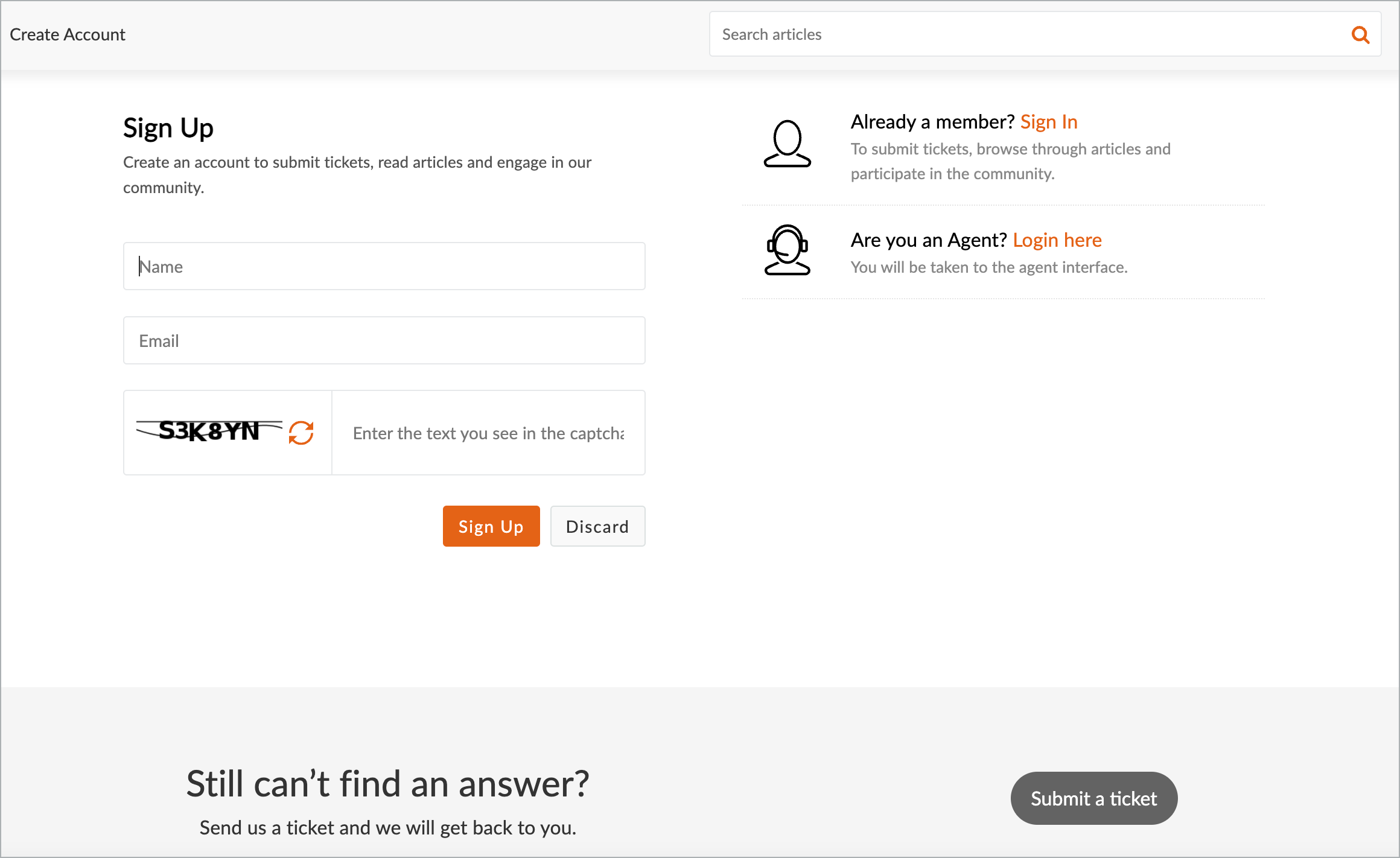Screen dimensions: 1400x858
Task: Refresh the captcha image
Action: [x=301, y=433]
